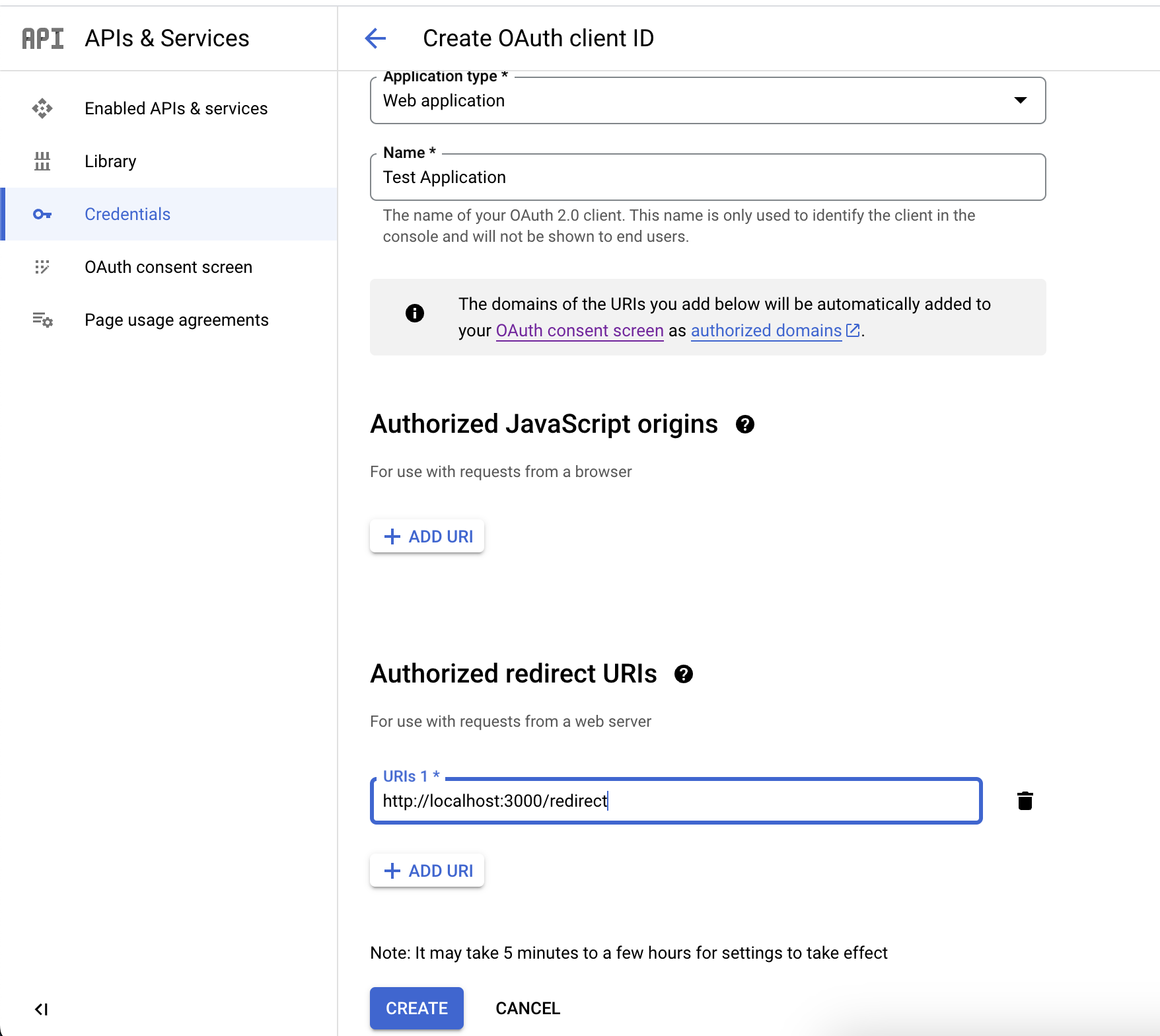The image size is (1160, 1036).
Task: Open help for Authorized redirect URIs
Action: [684, 674]
